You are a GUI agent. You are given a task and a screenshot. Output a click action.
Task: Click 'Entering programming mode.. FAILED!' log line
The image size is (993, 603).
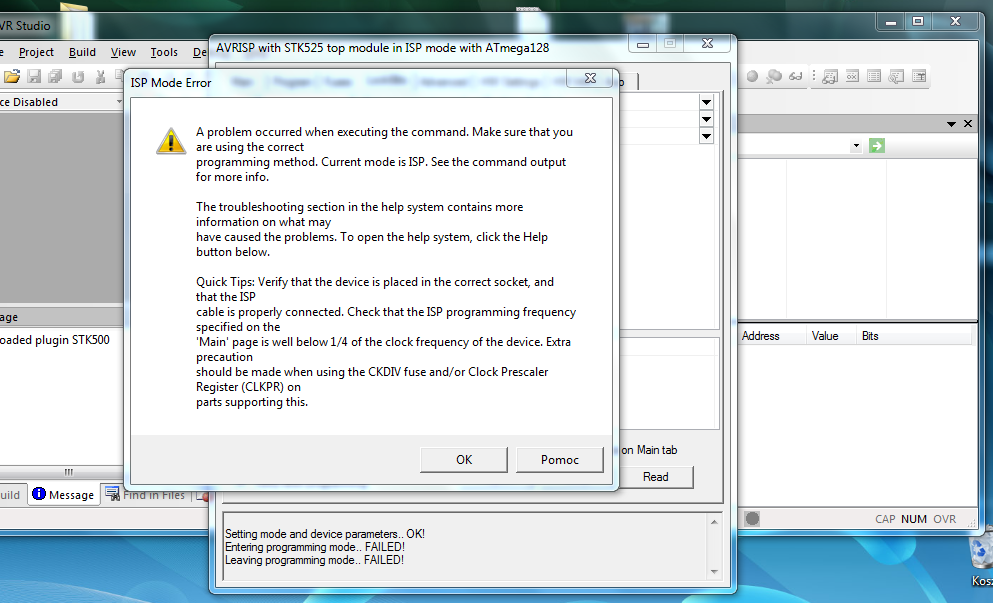coord(315,547)
